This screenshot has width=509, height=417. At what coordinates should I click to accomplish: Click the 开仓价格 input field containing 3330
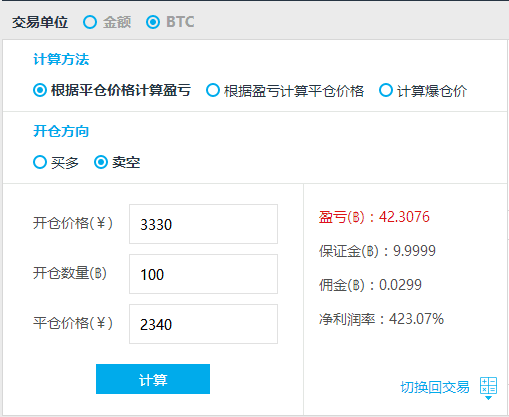click(203, 224)
